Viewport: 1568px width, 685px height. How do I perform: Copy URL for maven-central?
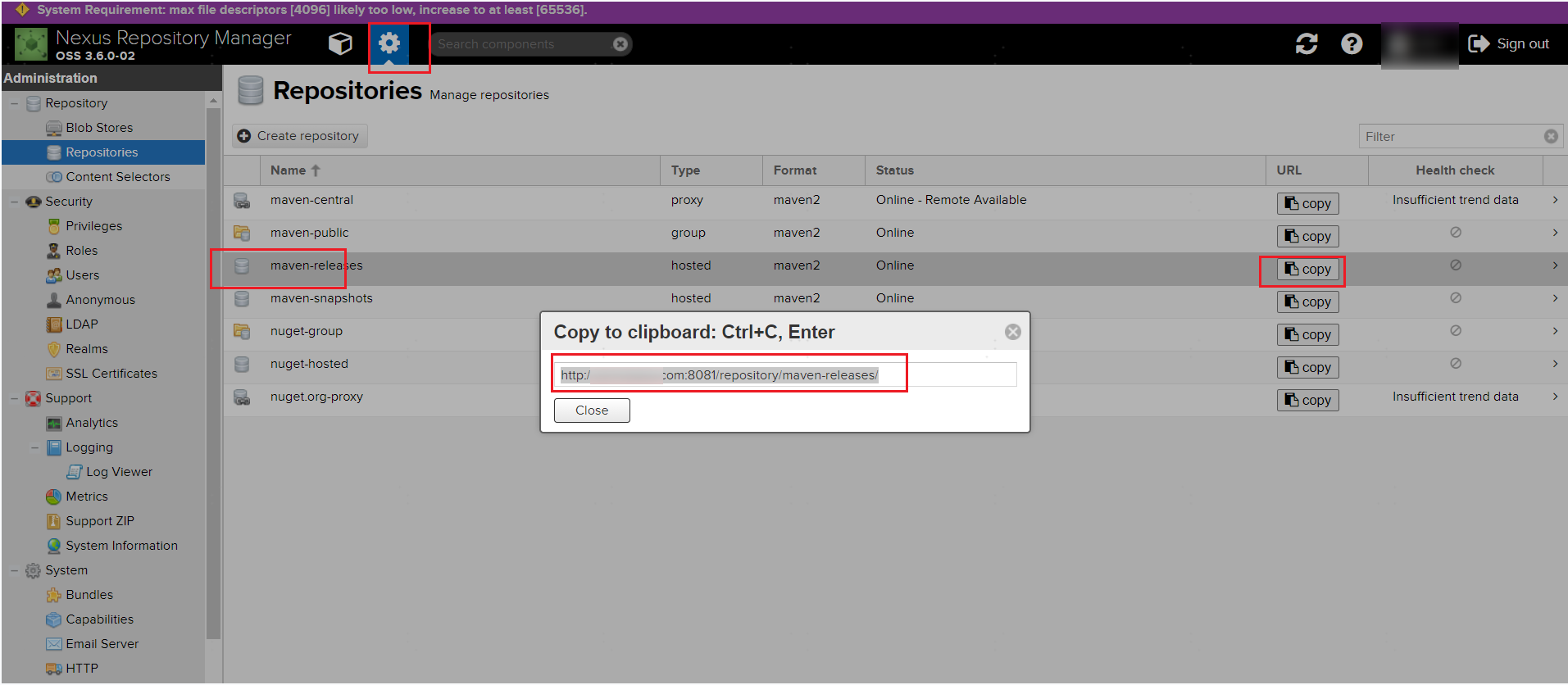(x=1307, y=203)
